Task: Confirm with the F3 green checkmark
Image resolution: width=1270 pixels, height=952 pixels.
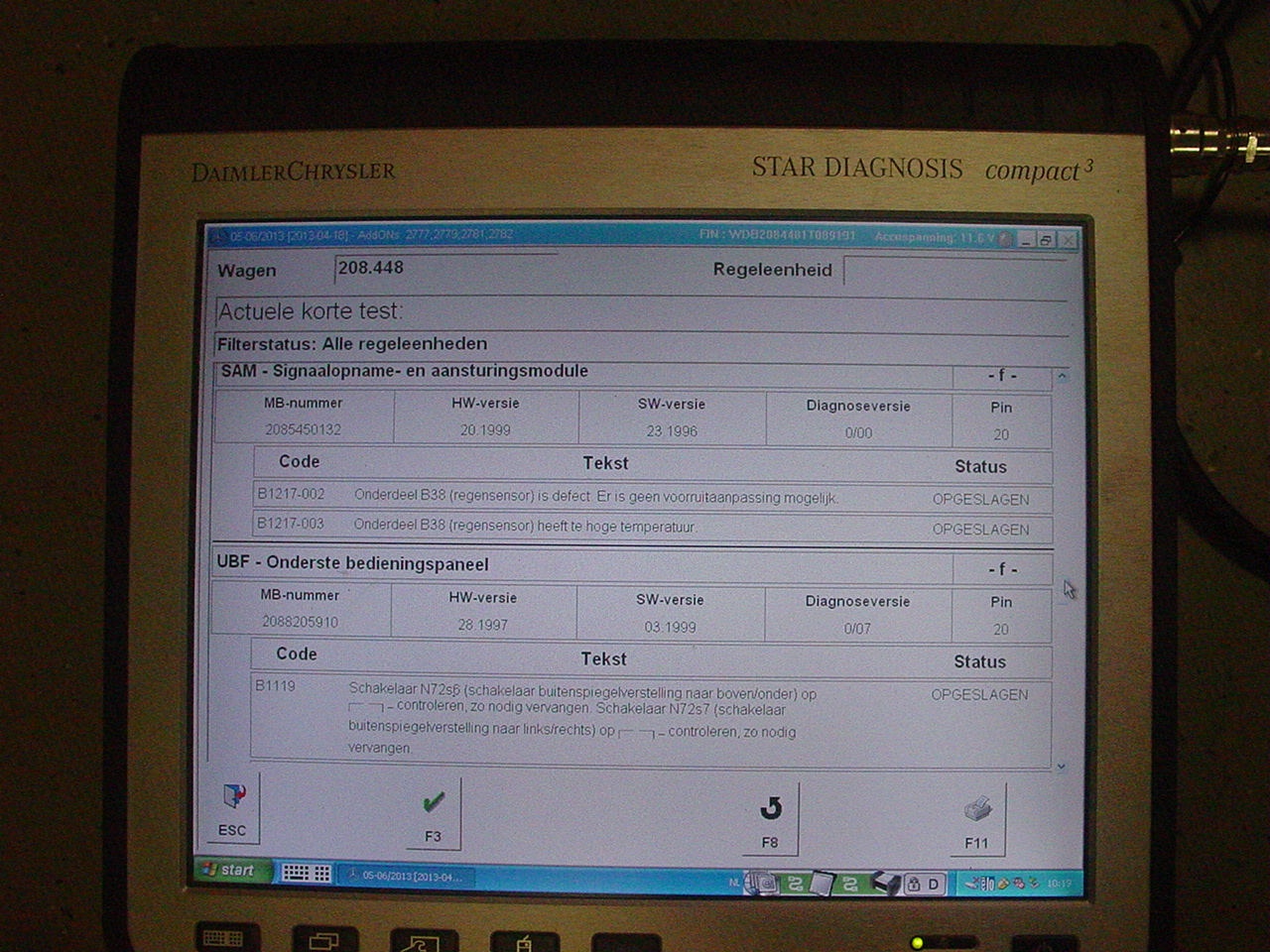Action: coord(434,801)
